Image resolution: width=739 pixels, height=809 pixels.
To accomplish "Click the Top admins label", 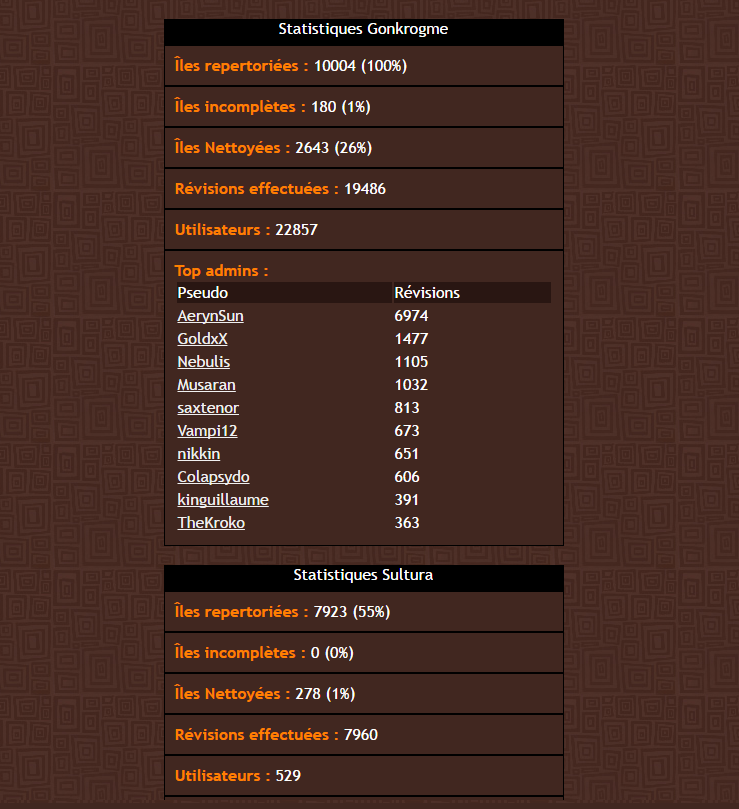I will [221, 270].
